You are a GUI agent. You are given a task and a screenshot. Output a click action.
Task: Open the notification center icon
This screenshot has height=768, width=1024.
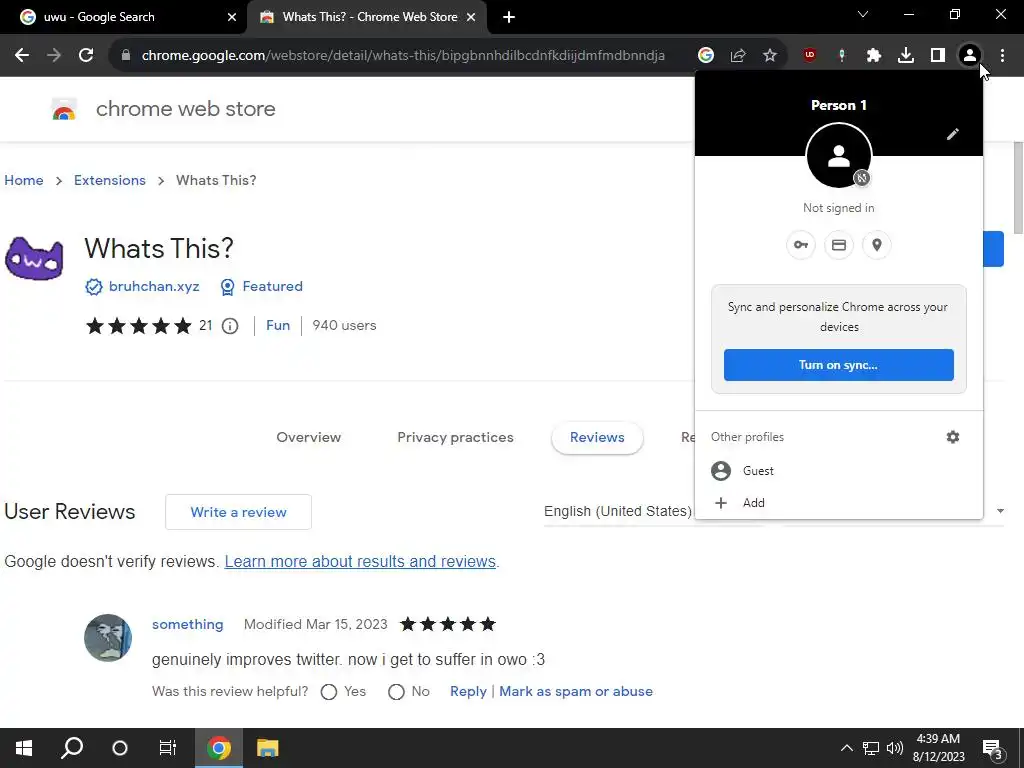click(x=993, y=749)
